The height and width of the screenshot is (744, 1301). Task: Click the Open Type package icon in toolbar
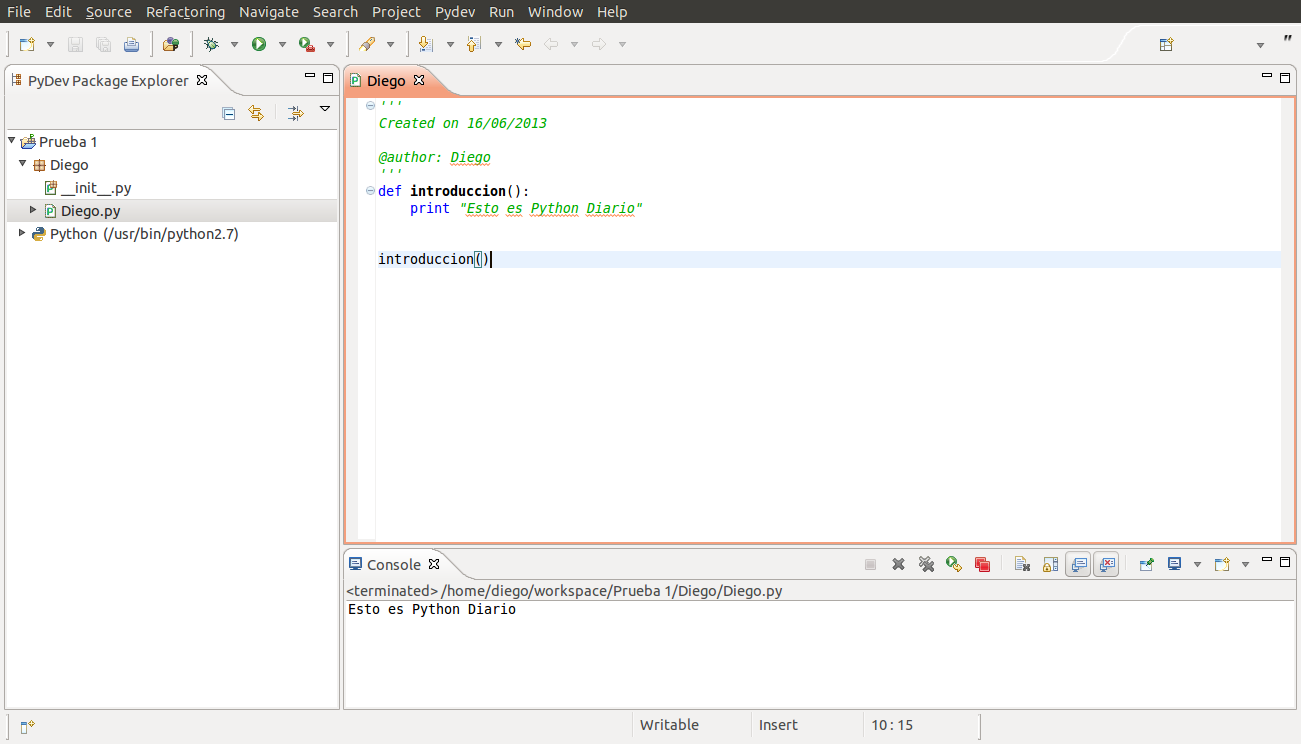coord(171,44)
